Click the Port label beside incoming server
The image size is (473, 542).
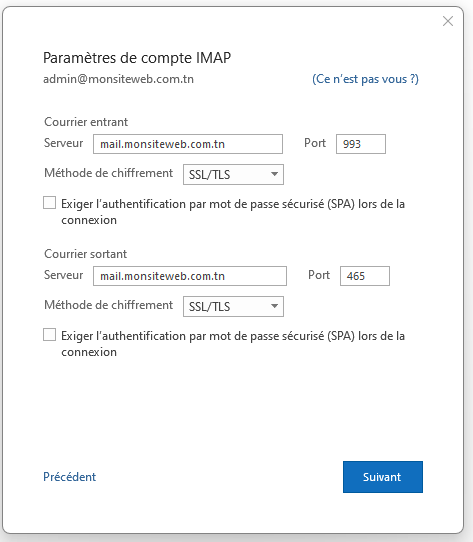point(315,143)
